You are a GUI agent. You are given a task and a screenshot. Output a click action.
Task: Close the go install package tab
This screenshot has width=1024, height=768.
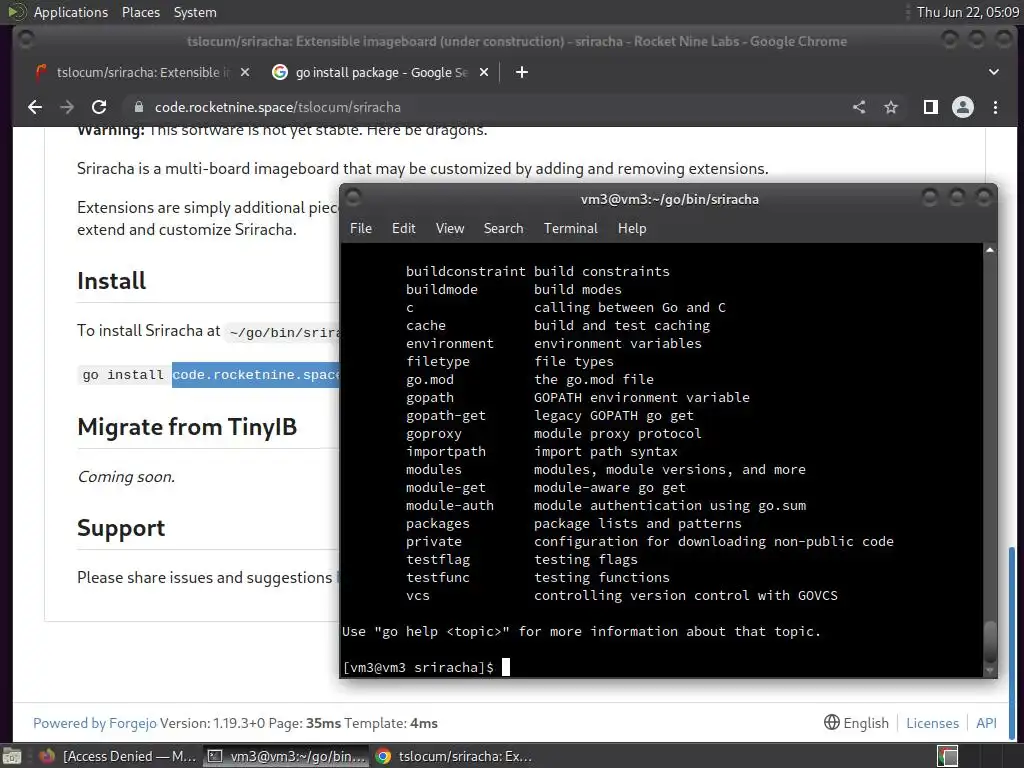click(x=484, y=72)
